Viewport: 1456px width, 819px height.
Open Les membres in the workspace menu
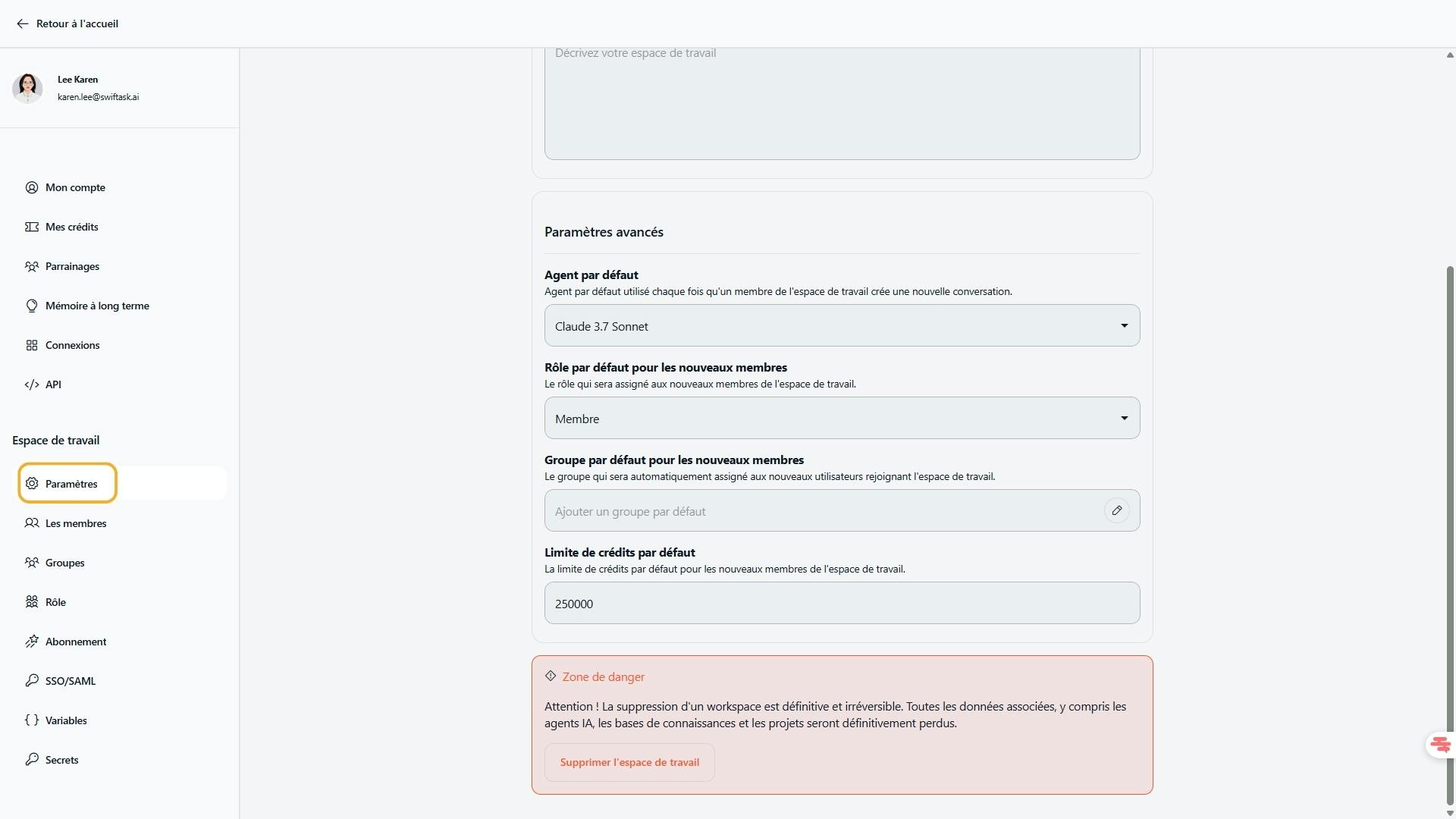[75, 523]
